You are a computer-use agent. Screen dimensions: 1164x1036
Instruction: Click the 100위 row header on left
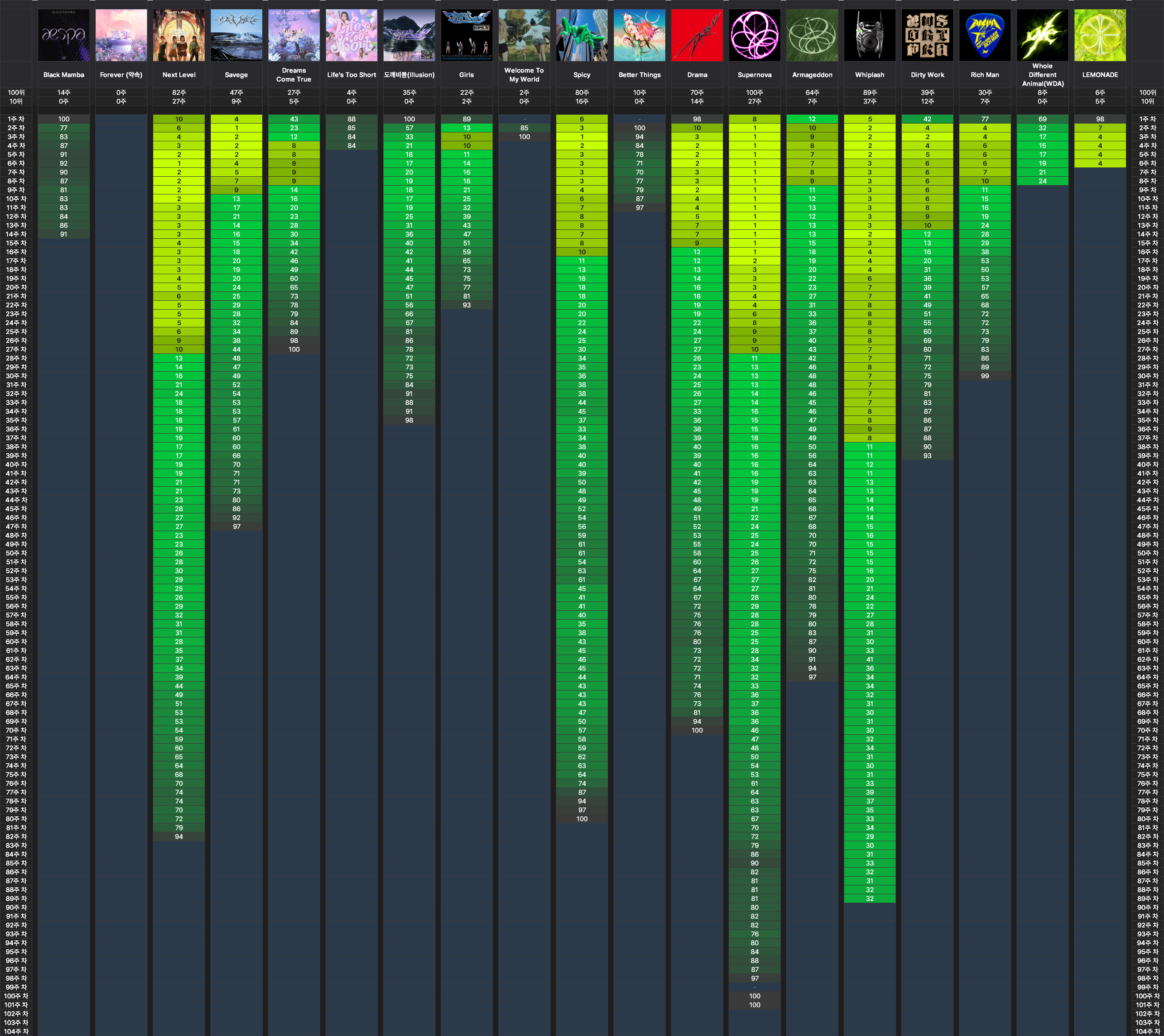(16, 92)
